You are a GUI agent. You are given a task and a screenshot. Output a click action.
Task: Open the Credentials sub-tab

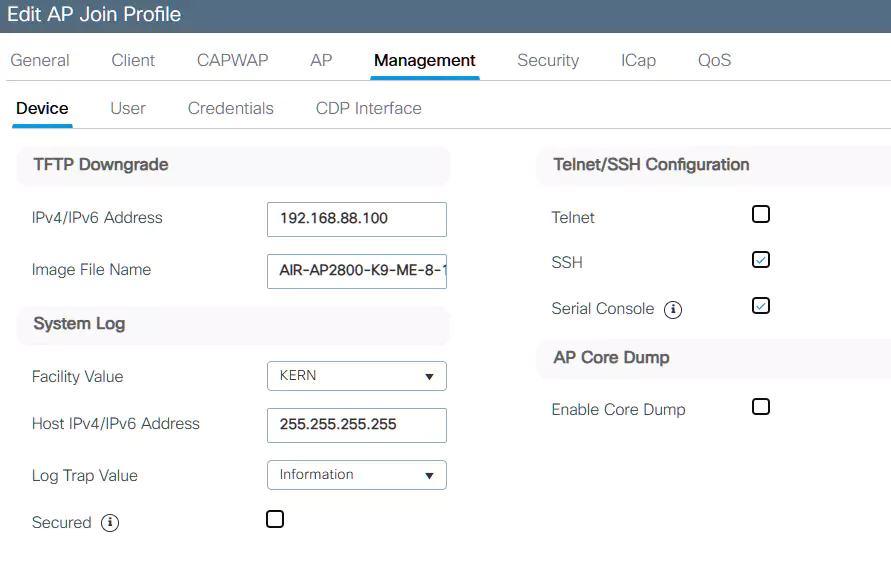[230, 108]
